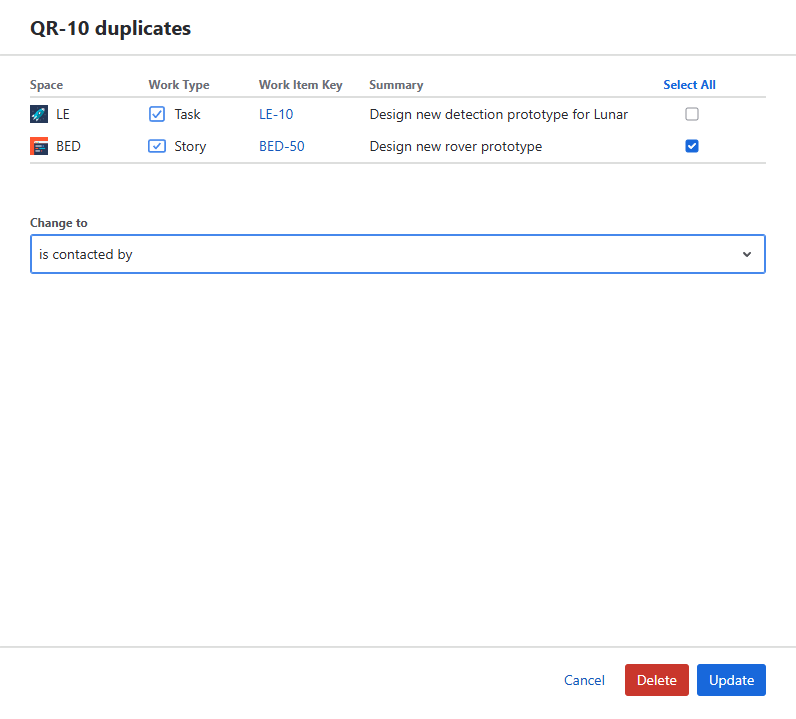The width and height of the screenshot is (796, 719).
Task: Click the 'BED' space name
Action: pyautogui.click(x=68, y=146)
